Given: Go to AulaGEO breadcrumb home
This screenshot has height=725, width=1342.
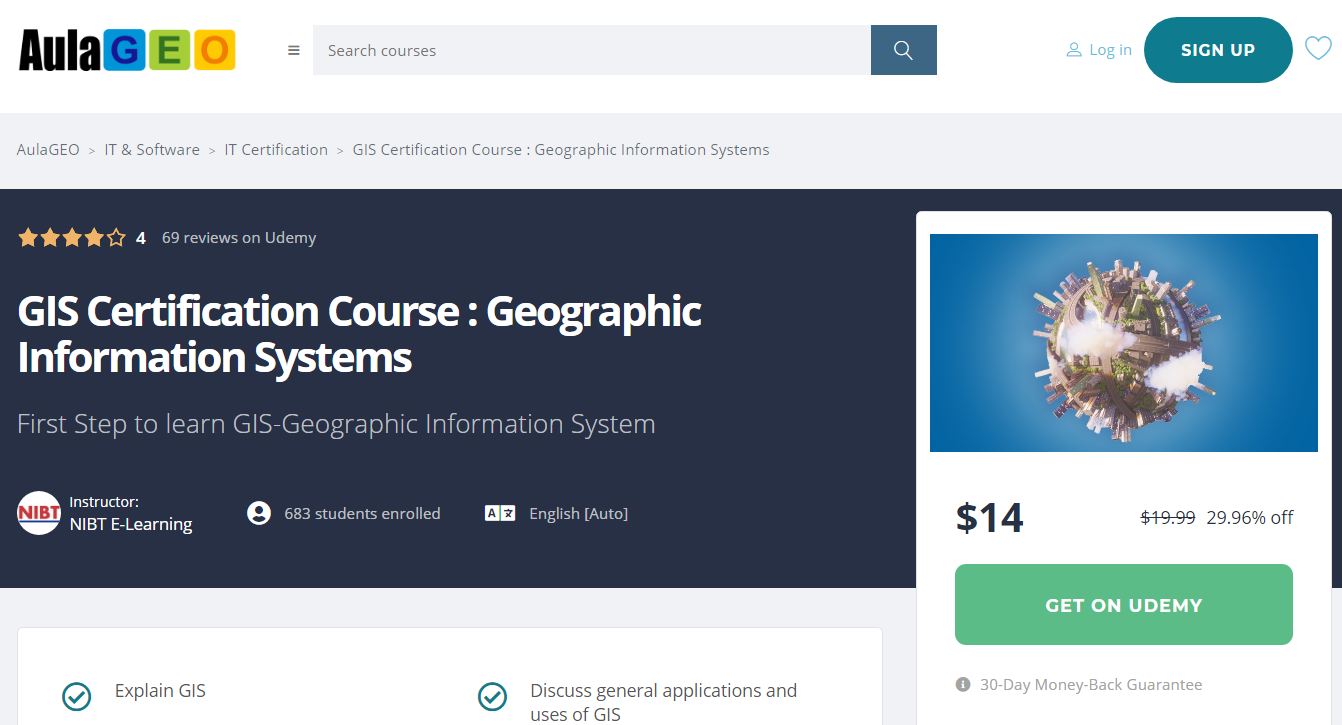Looking at the screenshot, I should (48, 150).
